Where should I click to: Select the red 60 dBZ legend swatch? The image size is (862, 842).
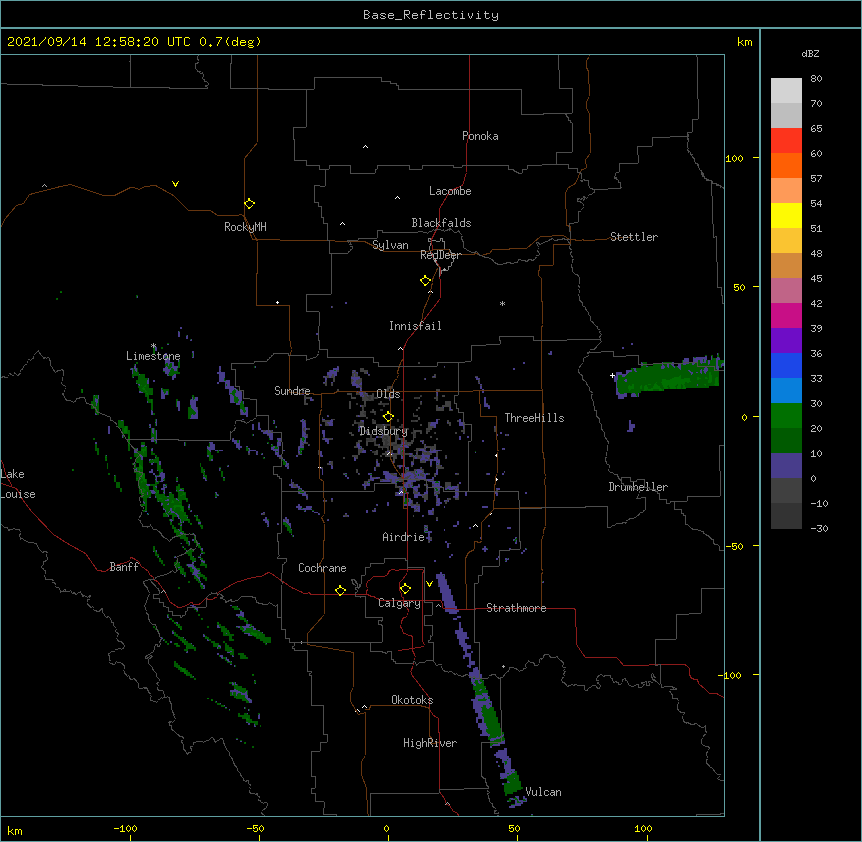pos(786,141)
